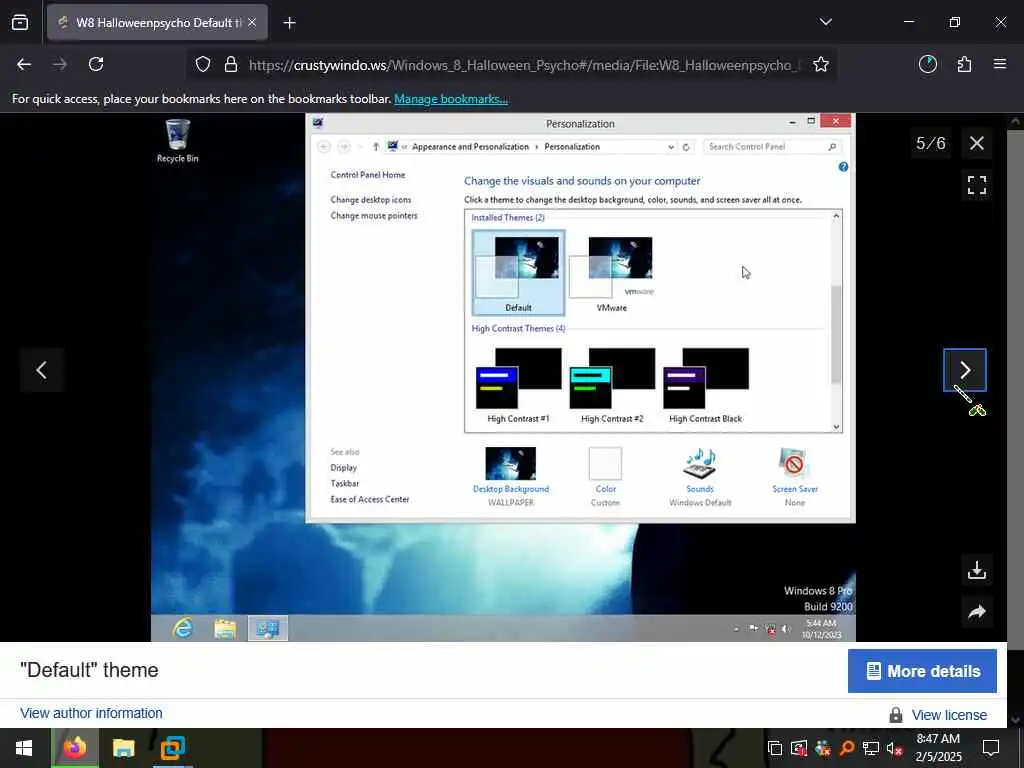This screenshot has height=768, width=1024.
Task: Click the muted volume tray icon
Action: [x=893, y=748]
